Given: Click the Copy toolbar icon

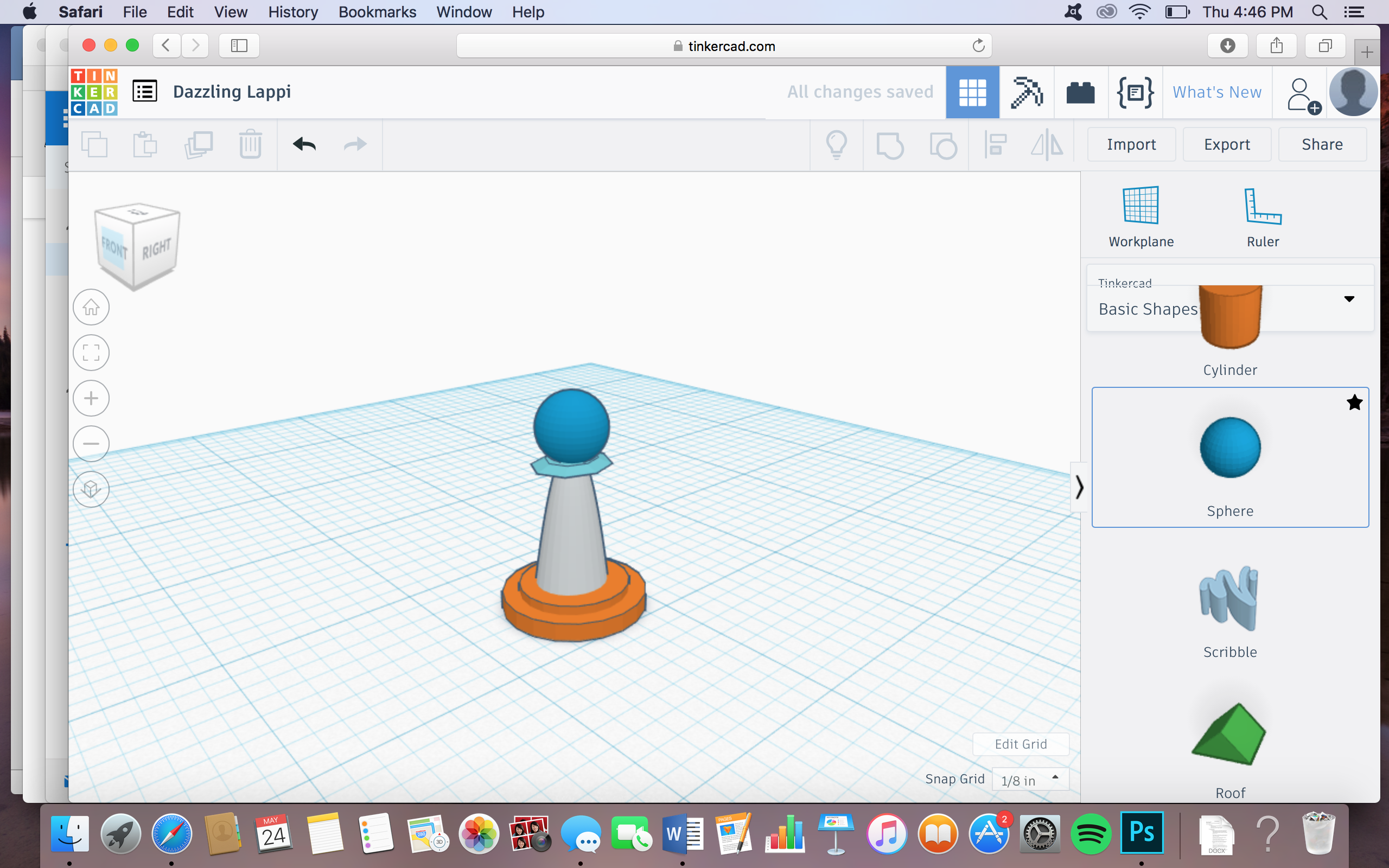Looking at the screenshot, I should [95, 144].
